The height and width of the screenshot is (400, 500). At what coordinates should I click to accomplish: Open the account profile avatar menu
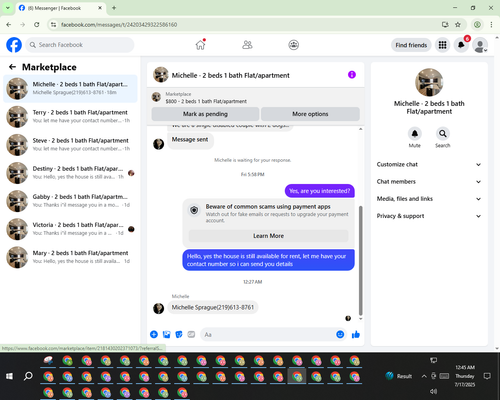pyautogui.click(x=480, y=45)
